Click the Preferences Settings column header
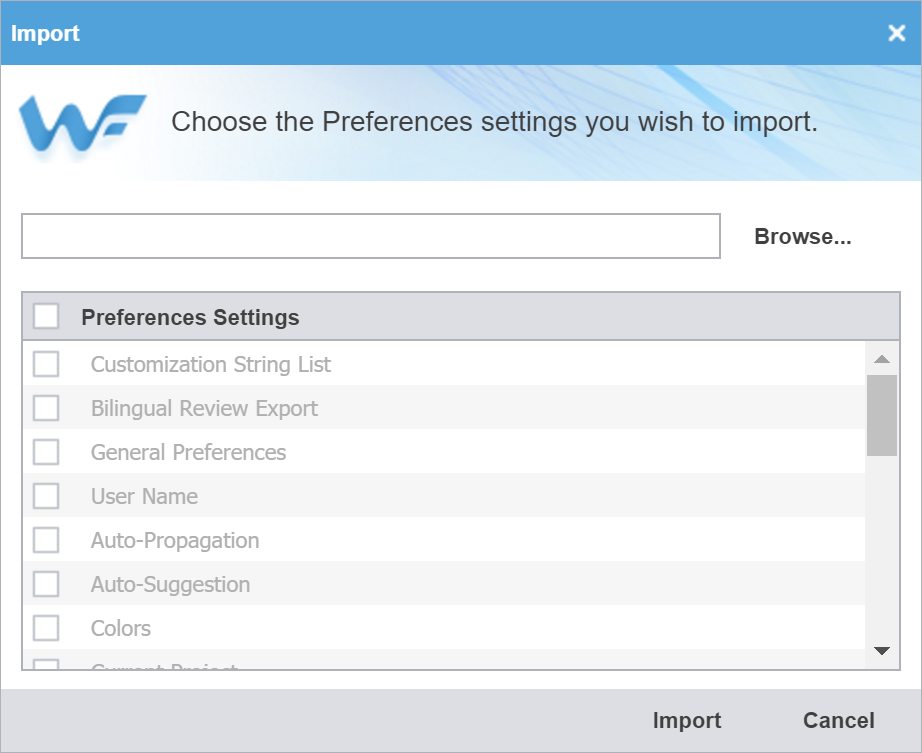This screenshot has width=922, height=753. point(191,317)
